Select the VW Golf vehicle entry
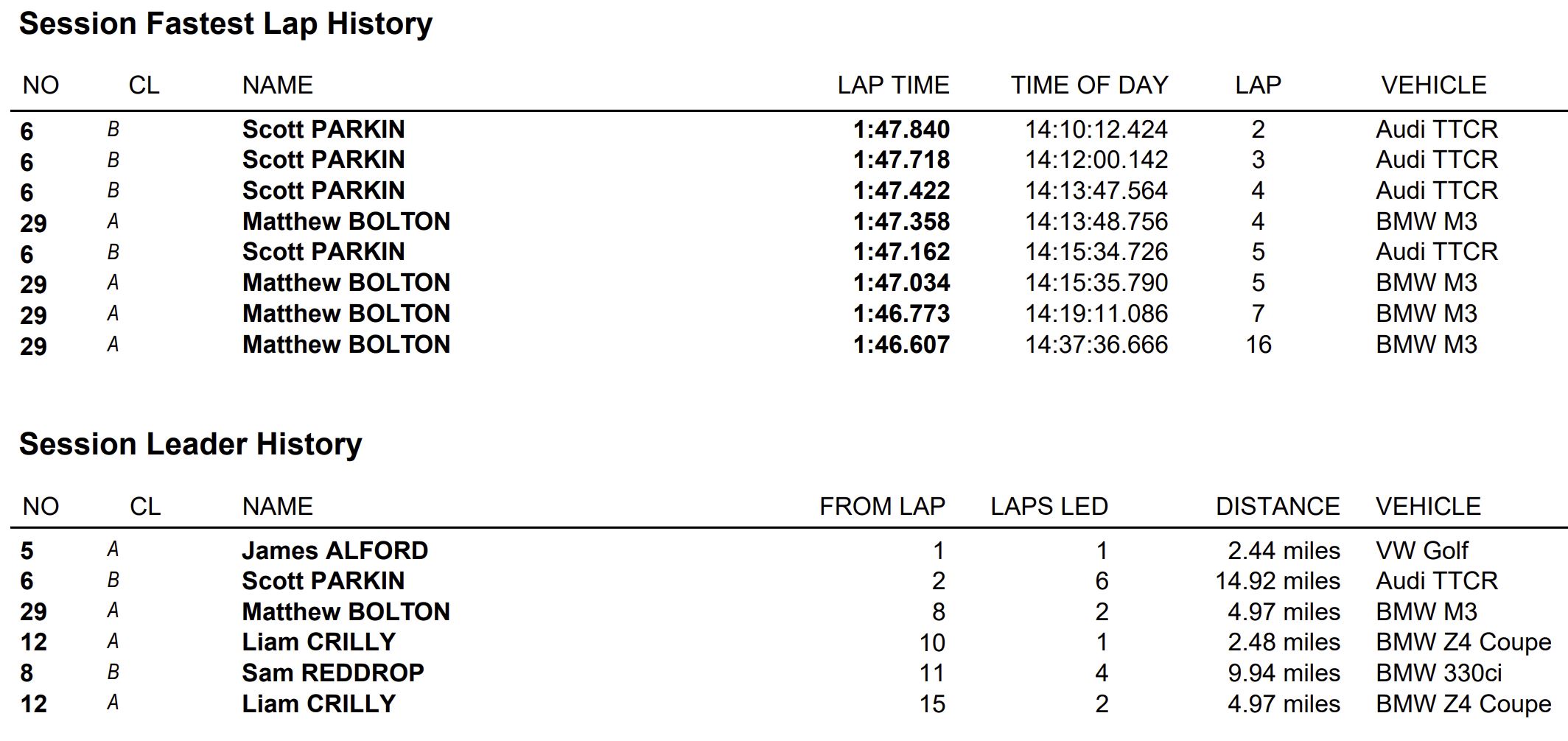The image size is (1568, 741). click(1421, 551)
